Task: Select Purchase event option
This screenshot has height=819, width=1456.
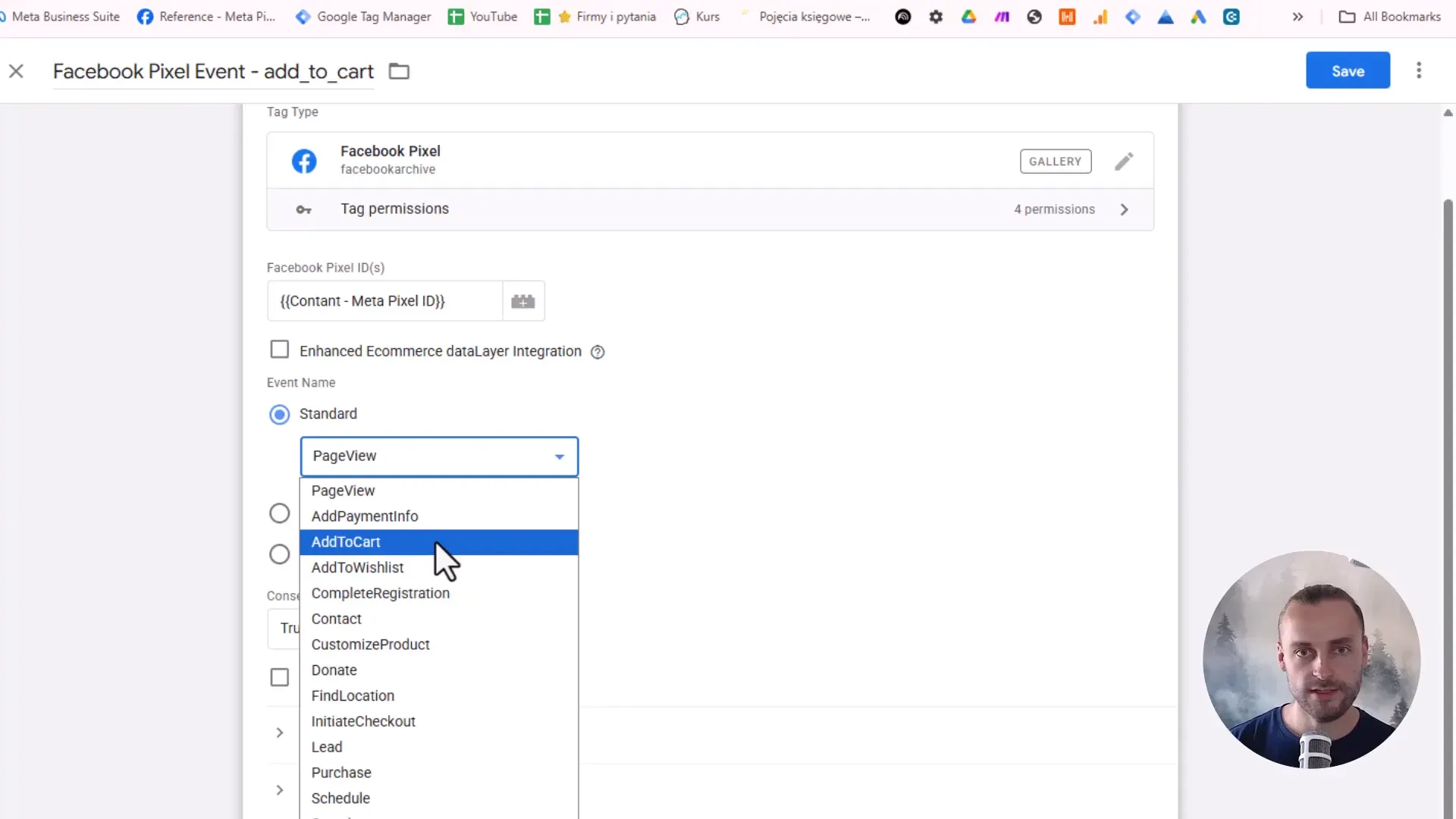Action: pyautogui.click(x=439, y=773)
